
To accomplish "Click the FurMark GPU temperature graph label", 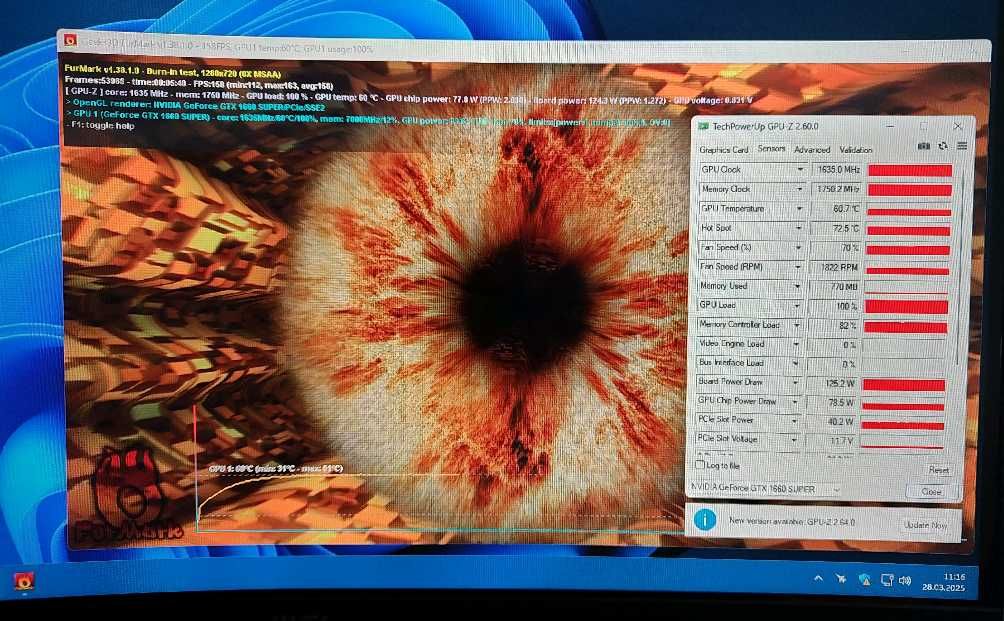I will pyautogui.click(x=276, y=469).
